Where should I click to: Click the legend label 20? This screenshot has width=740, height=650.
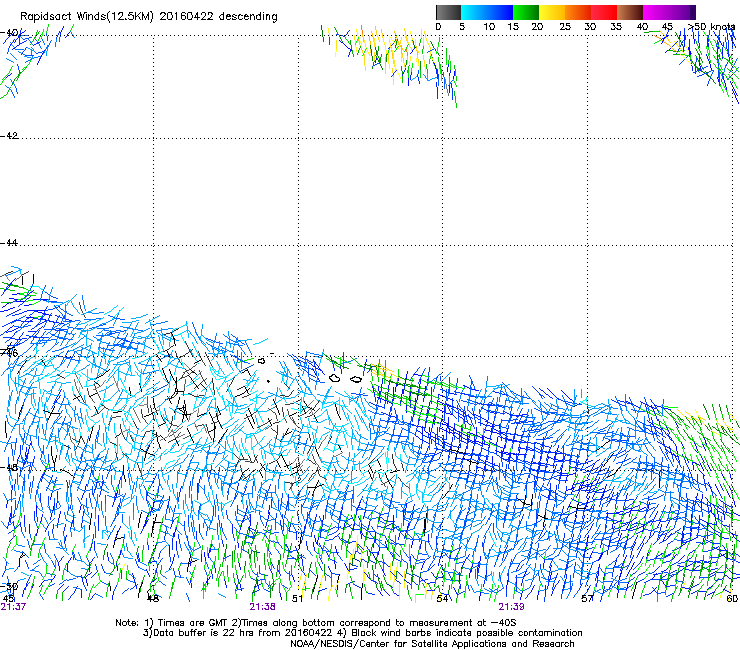[x=537, y=27]
